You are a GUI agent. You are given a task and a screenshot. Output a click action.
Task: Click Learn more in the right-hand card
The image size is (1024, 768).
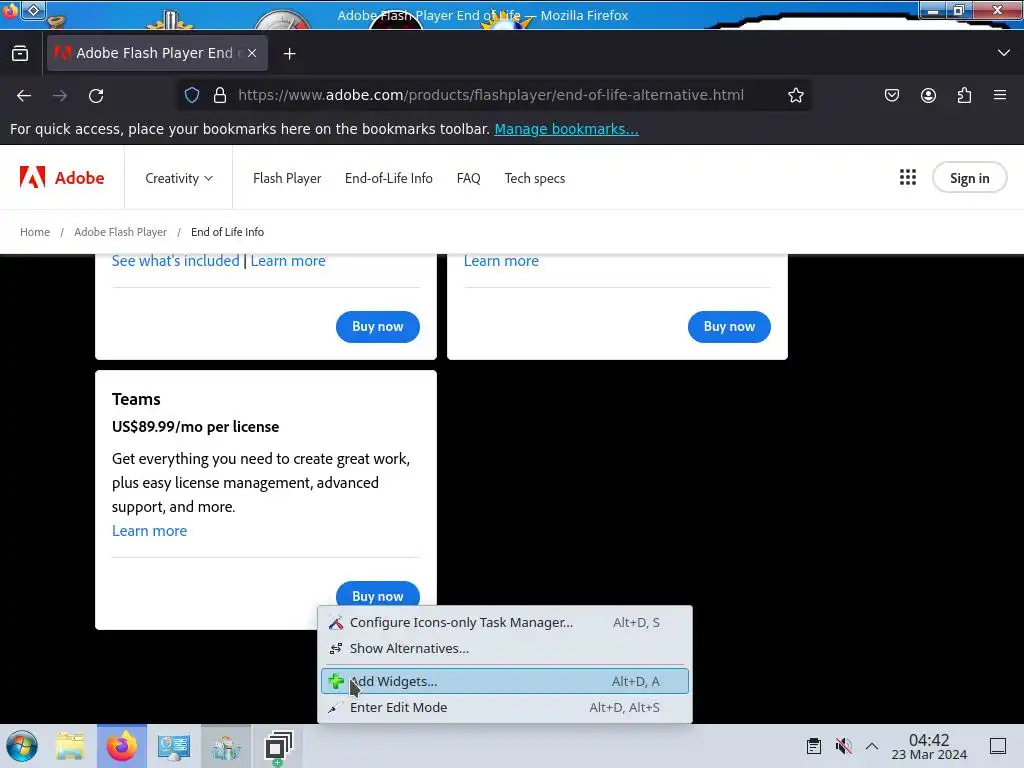point(502,261)
